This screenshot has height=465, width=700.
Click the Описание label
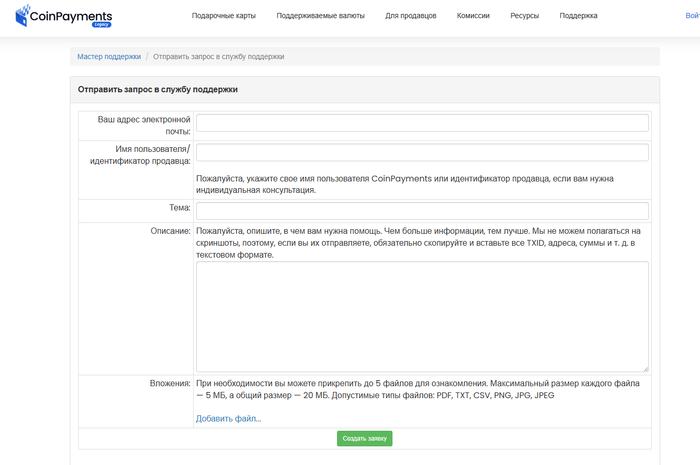click(170, 231)
